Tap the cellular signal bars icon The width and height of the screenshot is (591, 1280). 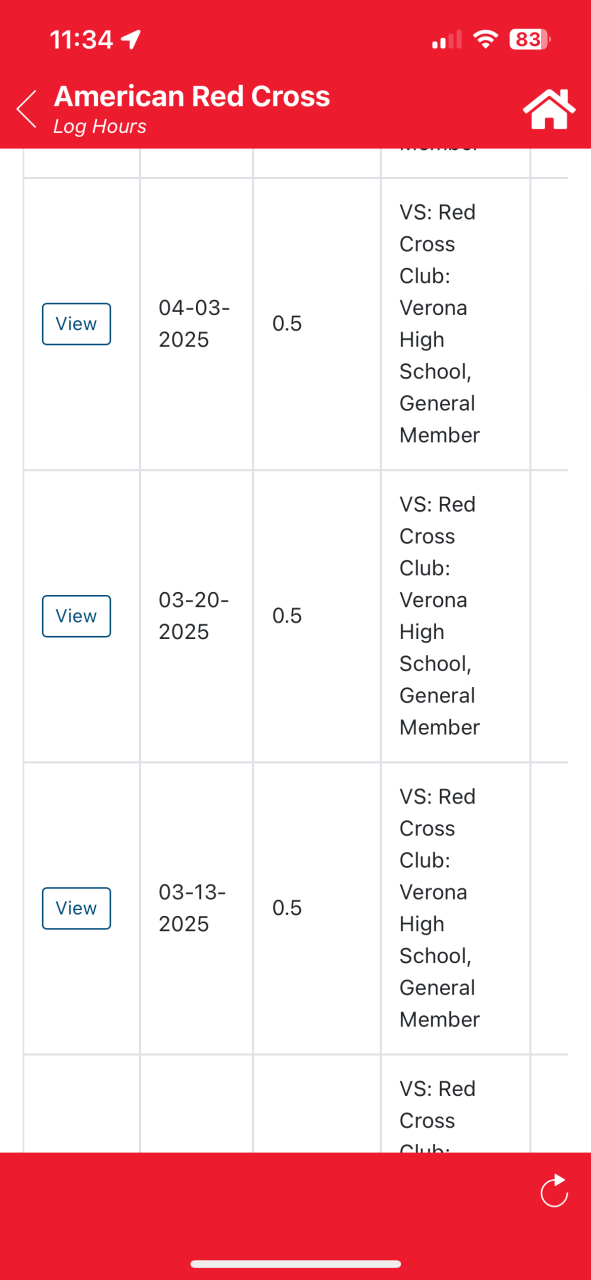[446, 41]
